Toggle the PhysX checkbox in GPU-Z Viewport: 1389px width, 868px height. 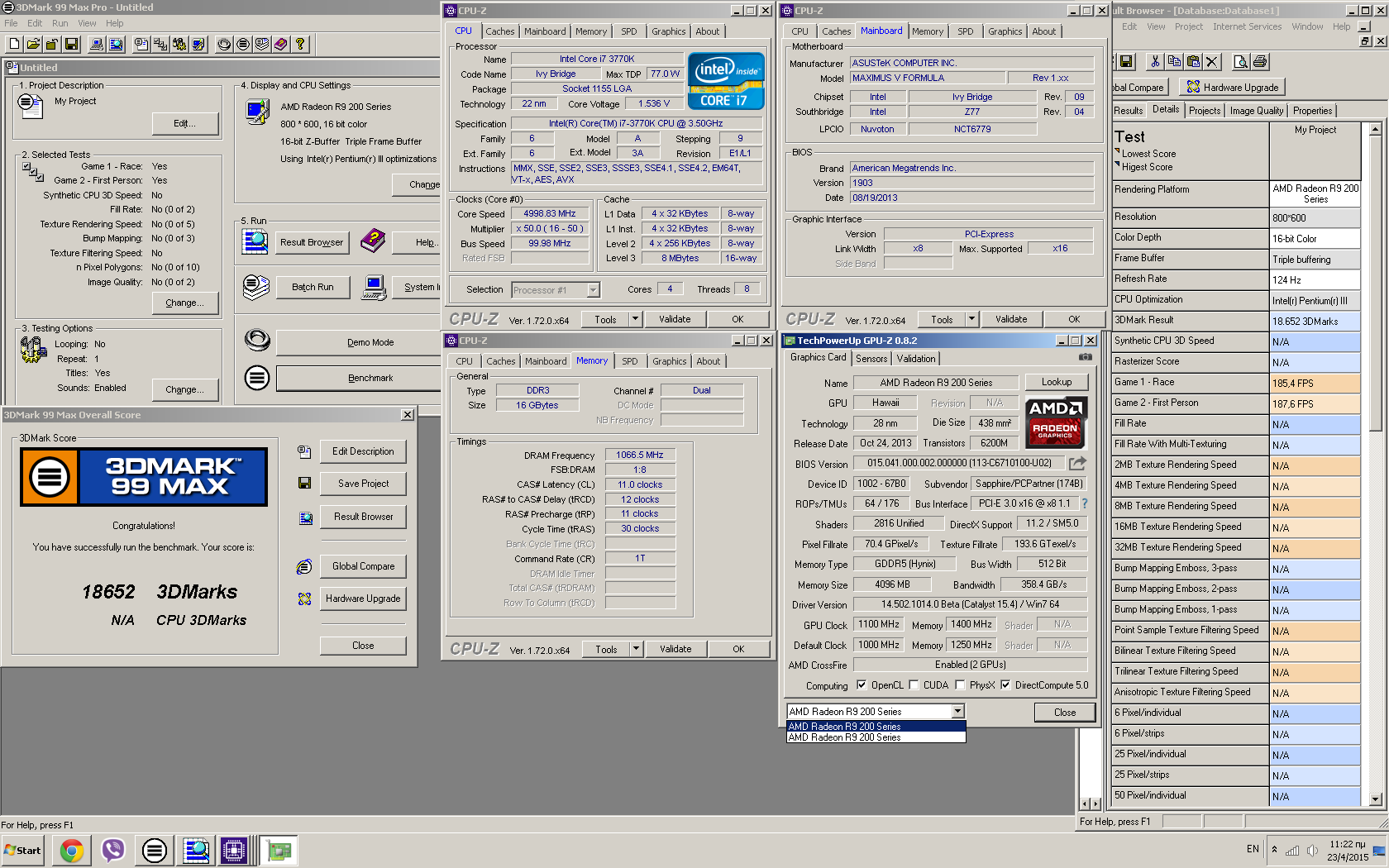(960, 684)
